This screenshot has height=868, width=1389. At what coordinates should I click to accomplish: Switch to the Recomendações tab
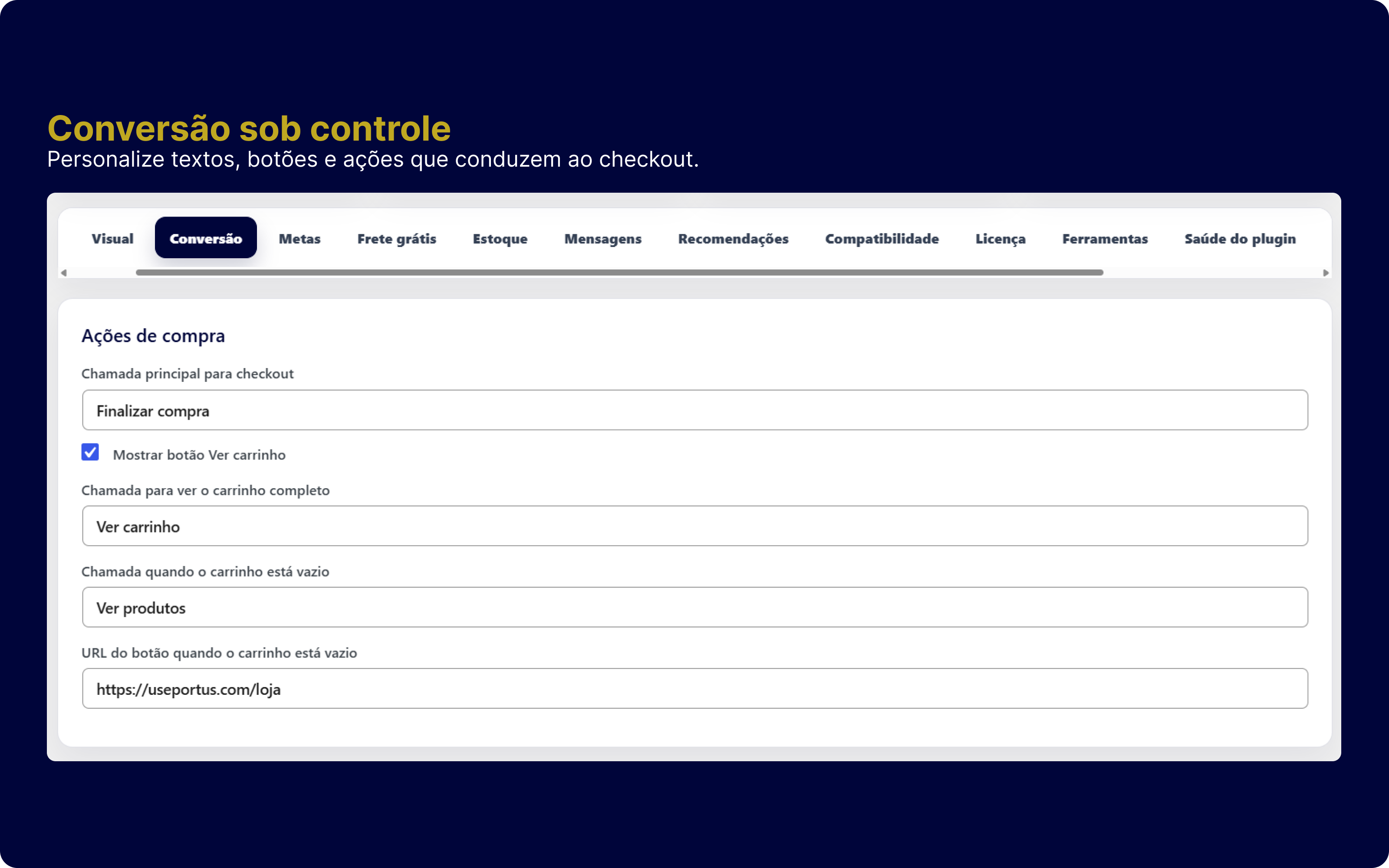[x=733, y=238]
